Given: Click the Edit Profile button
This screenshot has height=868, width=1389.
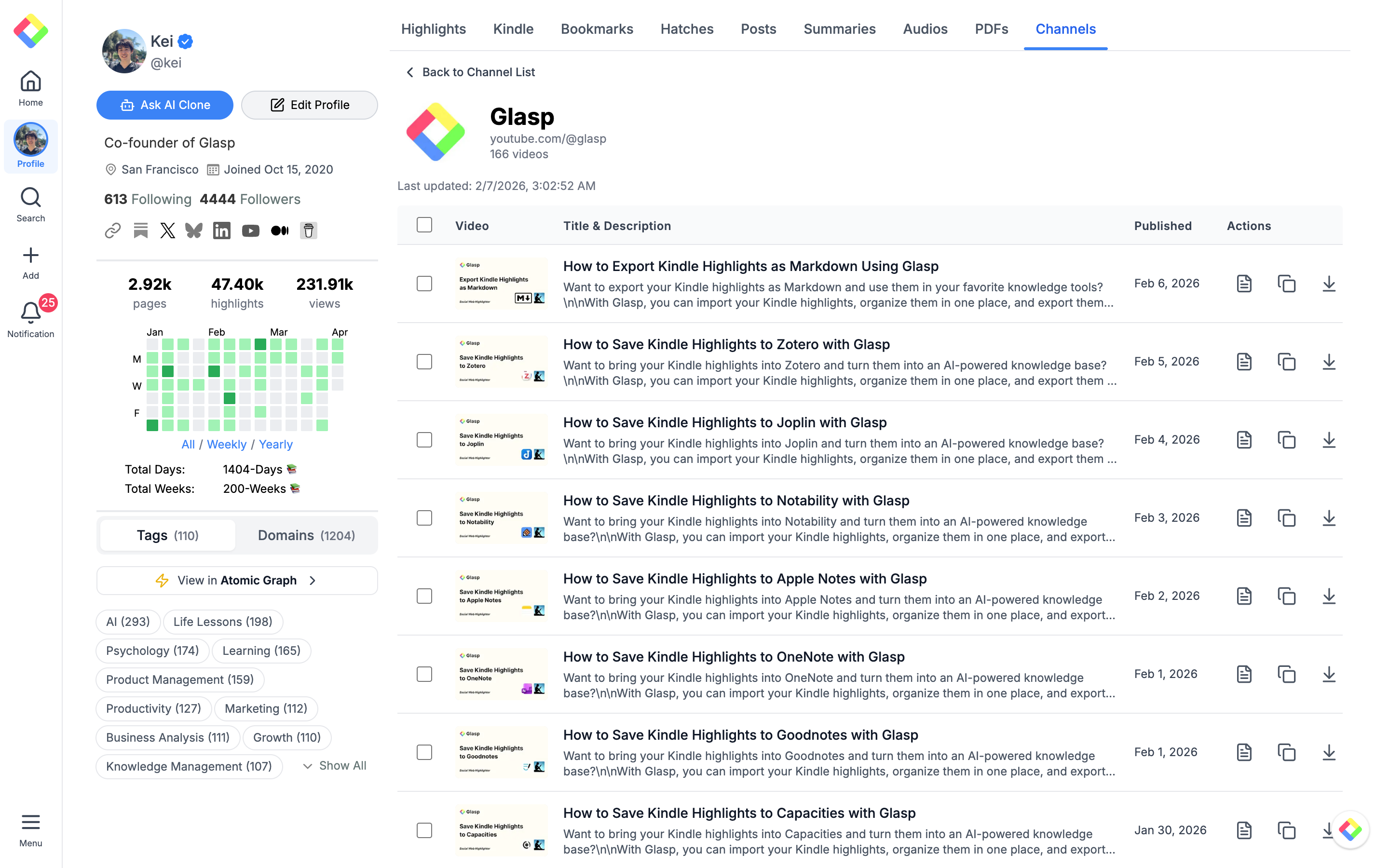Looking at the screenshot, I should click(x=309, y=105).
